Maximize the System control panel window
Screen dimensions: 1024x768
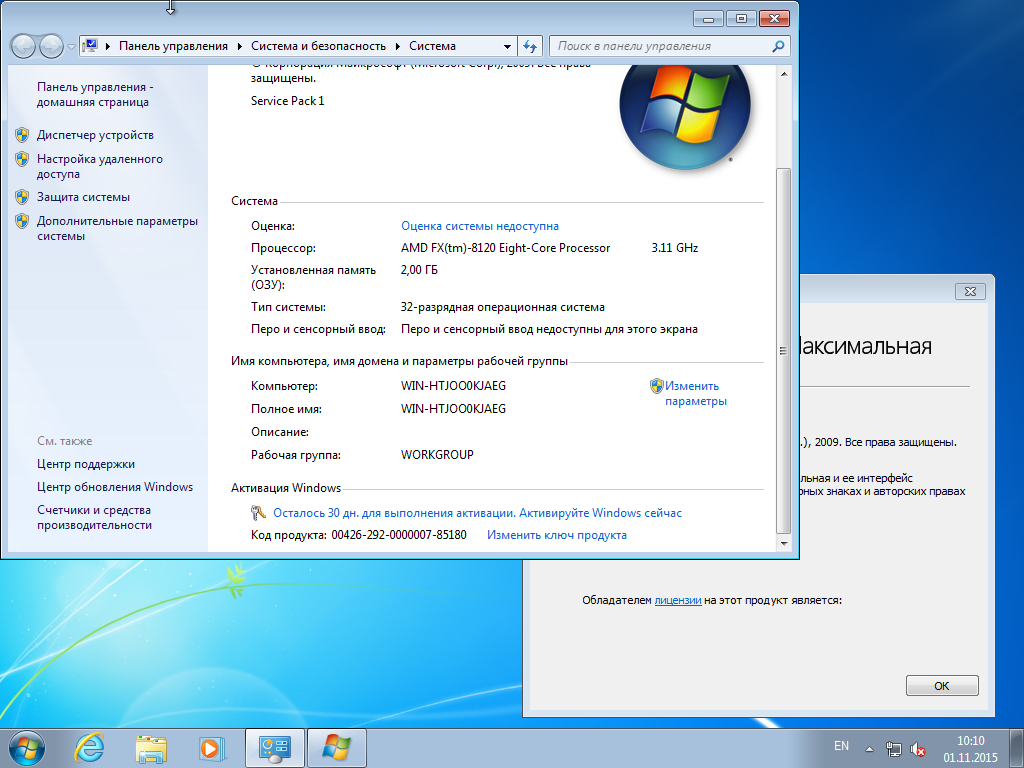[x=741, y=18]
